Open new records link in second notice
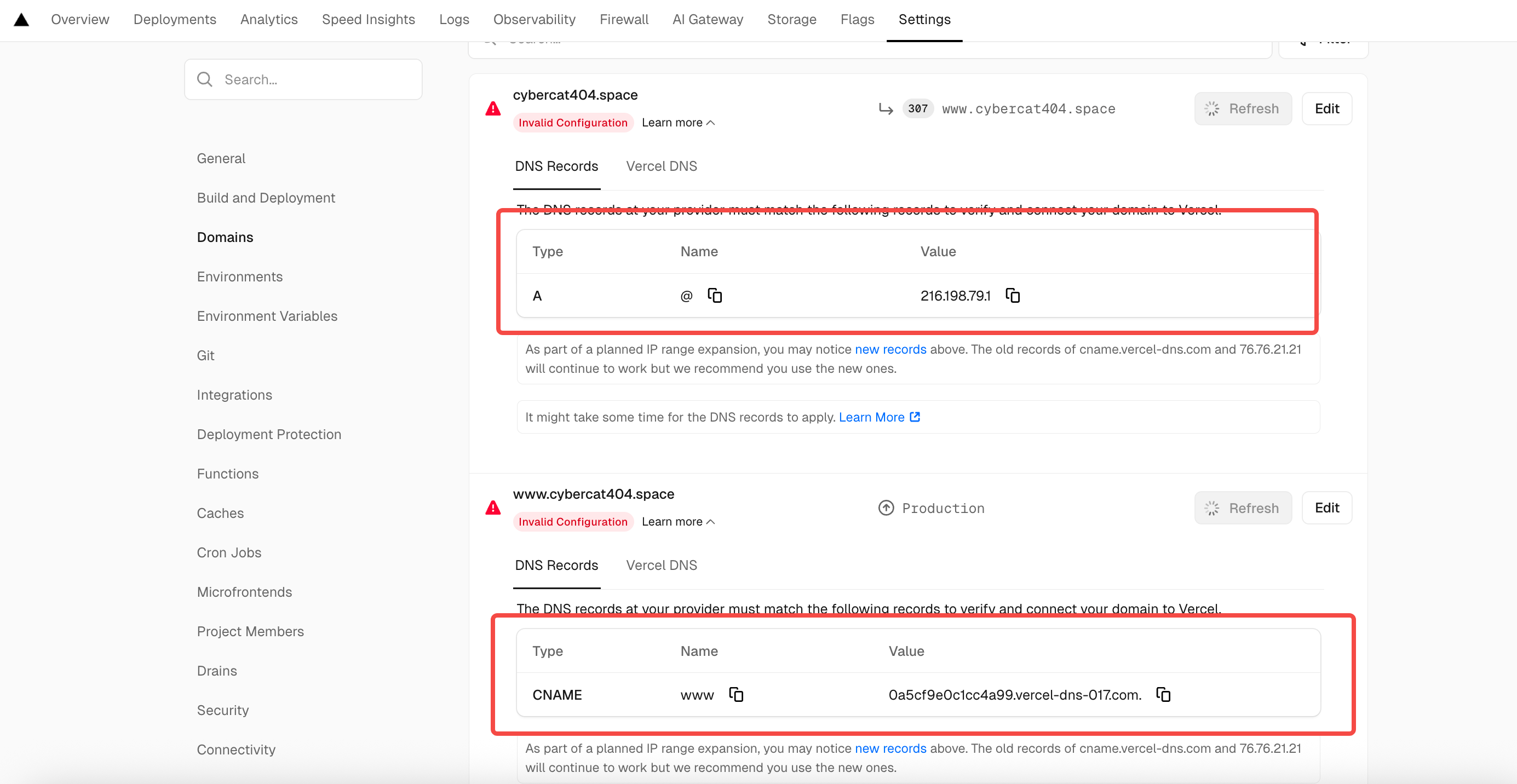The image size is (1517, 784). [890, 748]
